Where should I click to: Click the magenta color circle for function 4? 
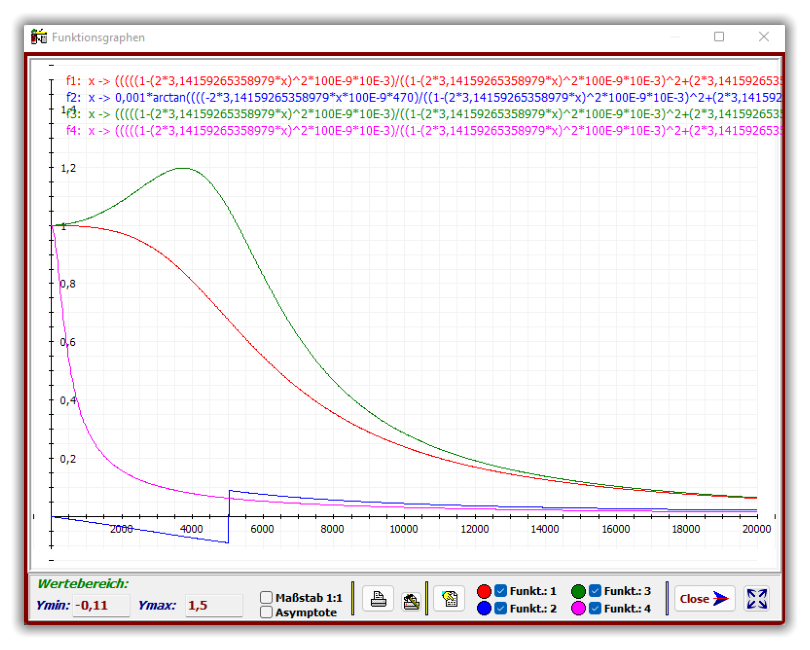(x=579, y=607)
